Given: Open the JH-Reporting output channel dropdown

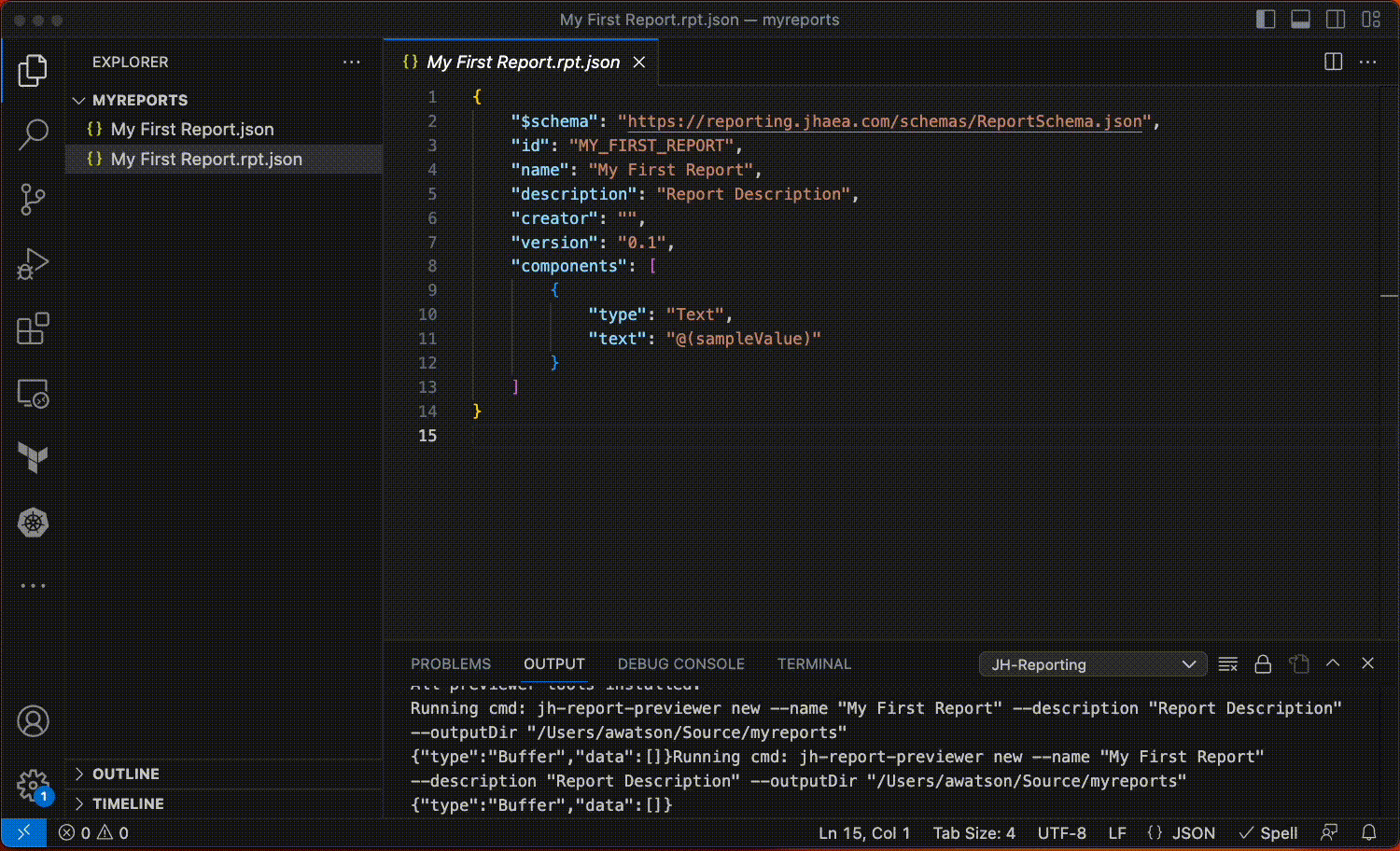Looking at the screenshot, I should (x=1092, y=664).
